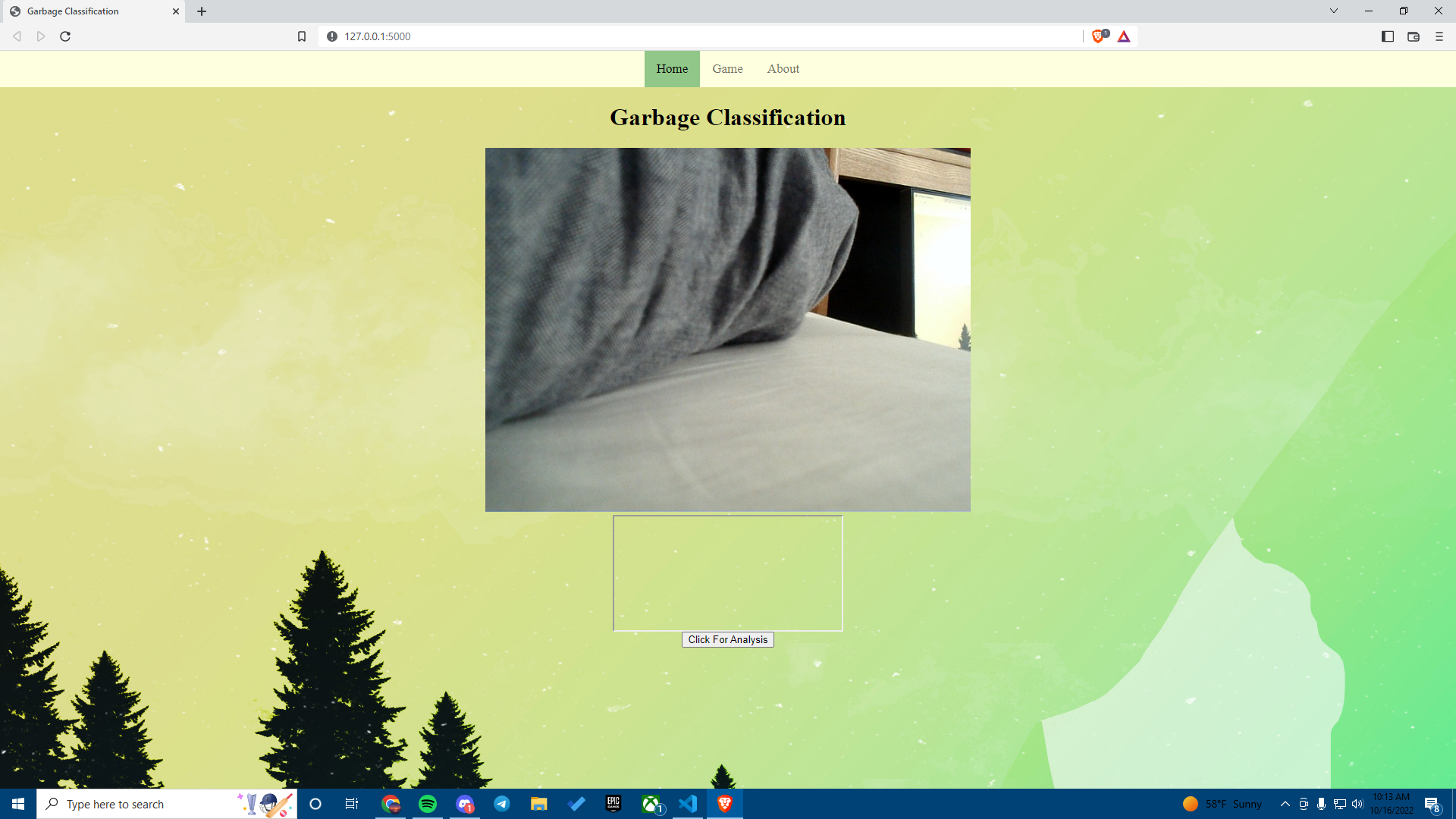Open a new browser tab
Viewport: 1456px width, 819px height.
click(x=202, y=11)
